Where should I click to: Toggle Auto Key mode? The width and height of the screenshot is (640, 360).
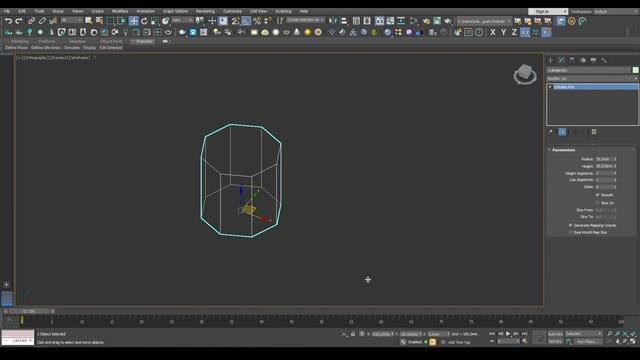555,334
